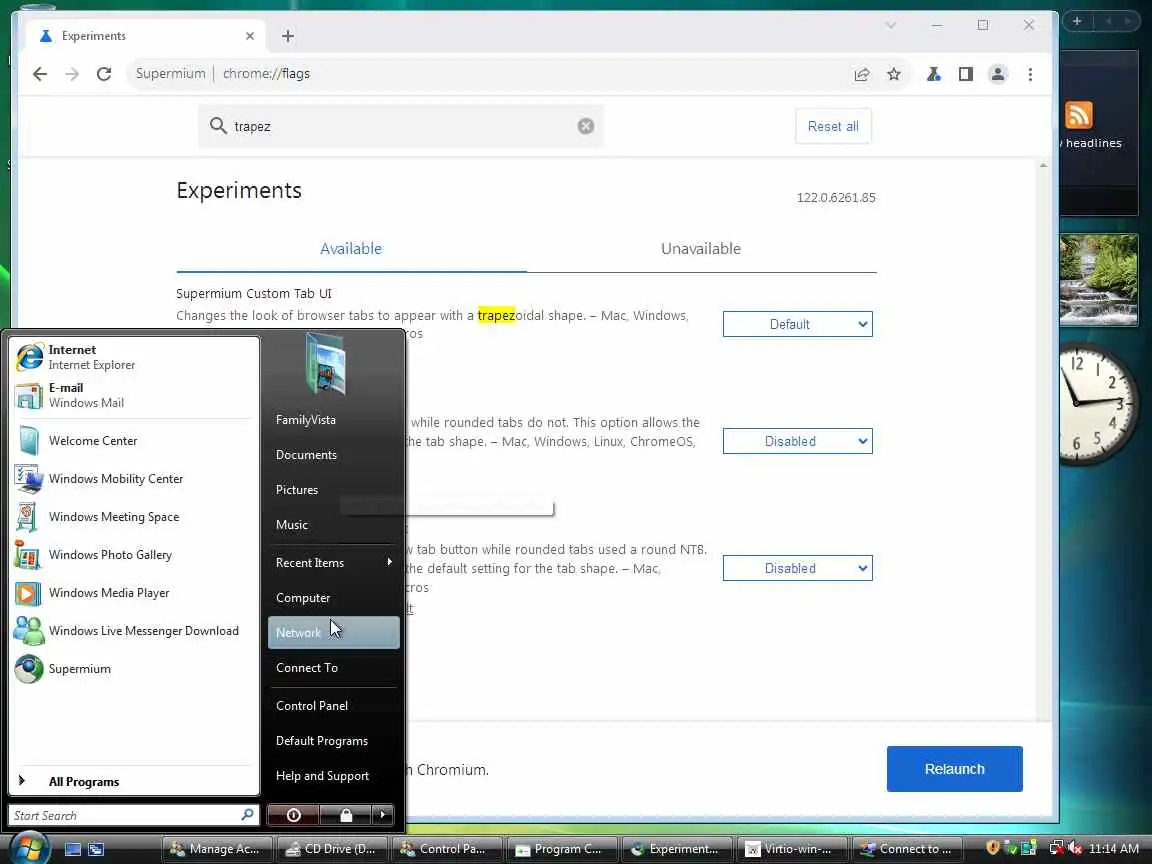Launch Windows Photo Gallery
This screenshot has height=864, width=1152.
(x=134, y=555)
